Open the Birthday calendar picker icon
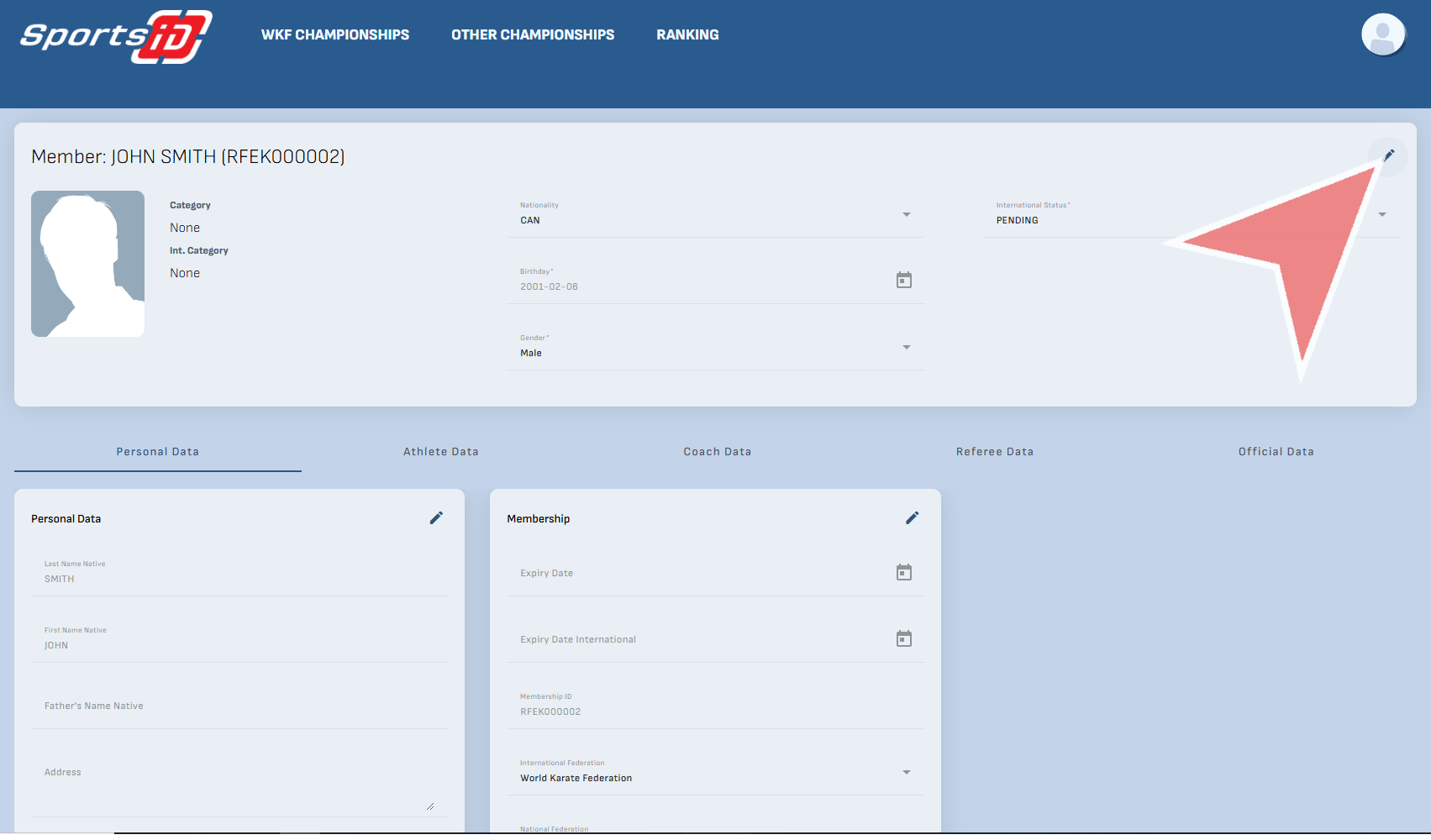This screenshot has height=840, width=1431. tap(904, 281)
